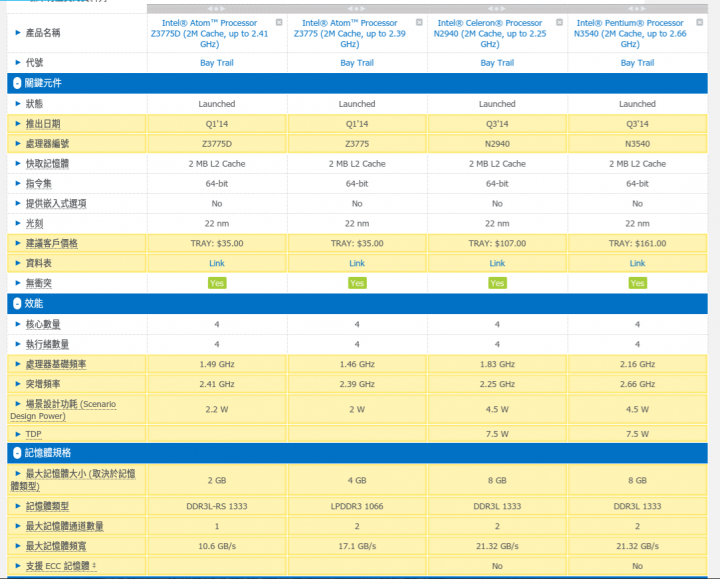Grab the column reorder handle above Z3775D
Screen dimensions: 720x579
[217, 8]
